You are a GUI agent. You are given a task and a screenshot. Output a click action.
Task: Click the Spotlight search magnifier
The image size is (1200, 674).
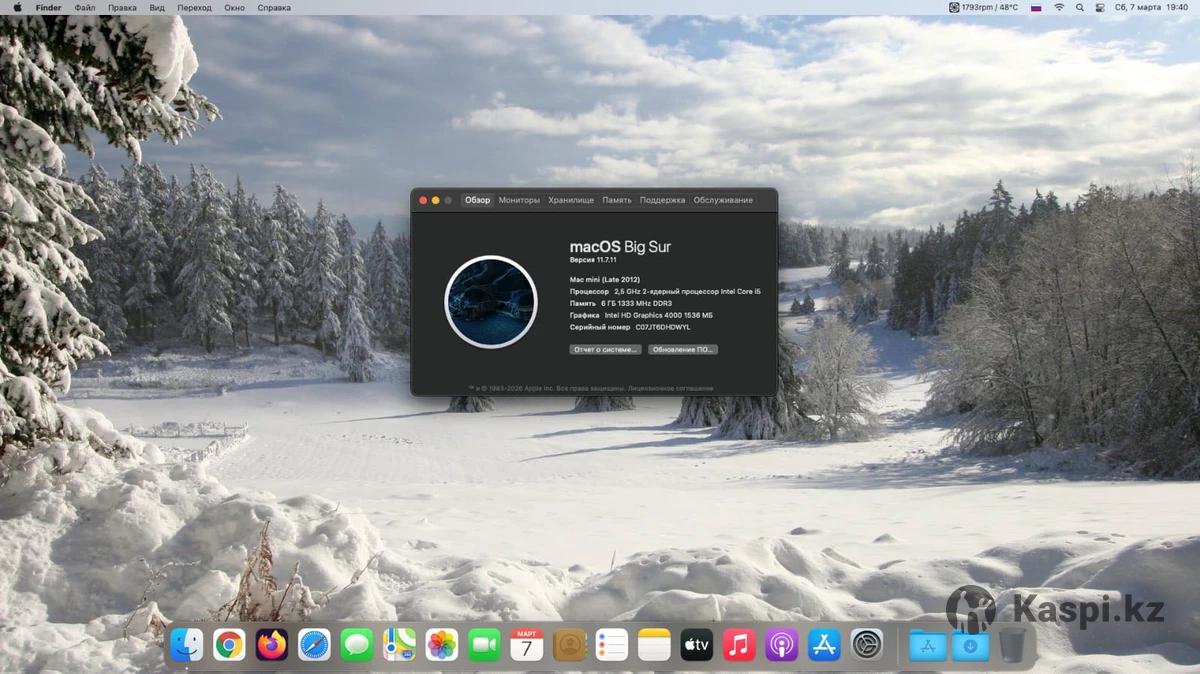click(x=1079, y=7)
